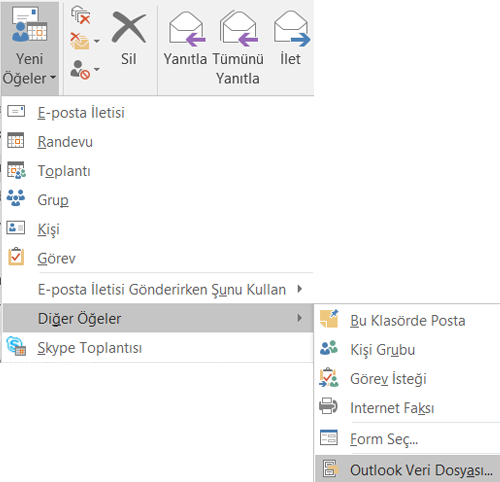Click the E-posta İletisi envelope icon

[x=16, y=111]
